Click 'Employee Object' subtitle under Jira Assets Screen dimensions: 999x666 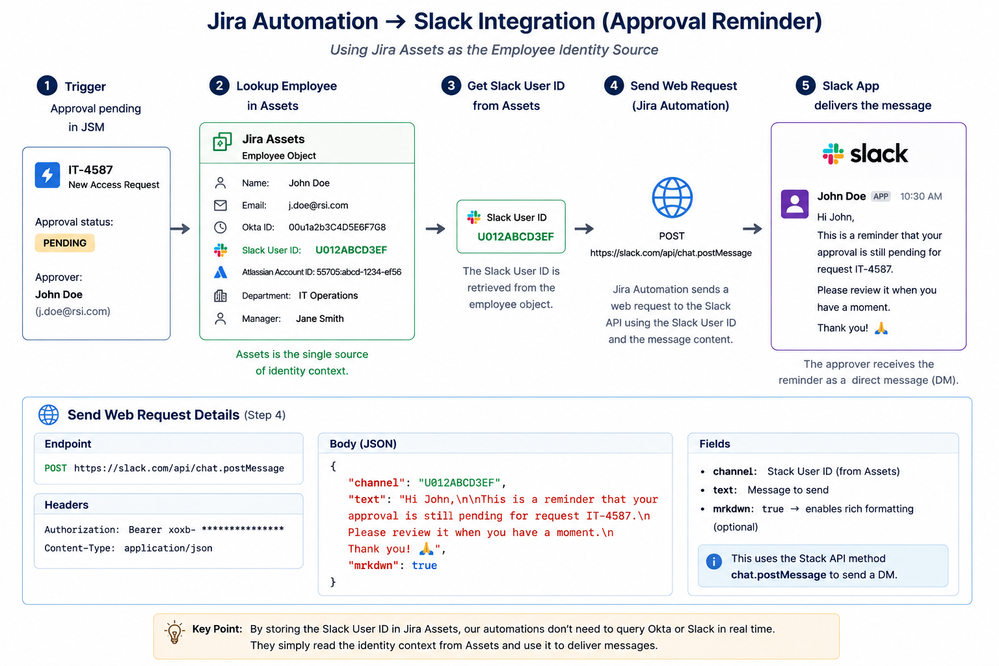279,156
